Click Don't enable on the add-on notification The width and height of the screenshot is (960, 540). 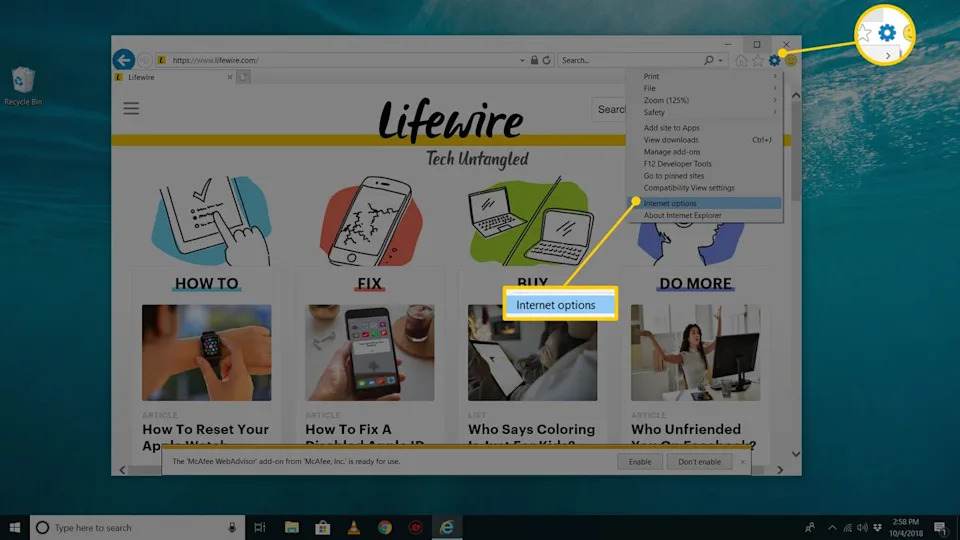tap(699, 462)
